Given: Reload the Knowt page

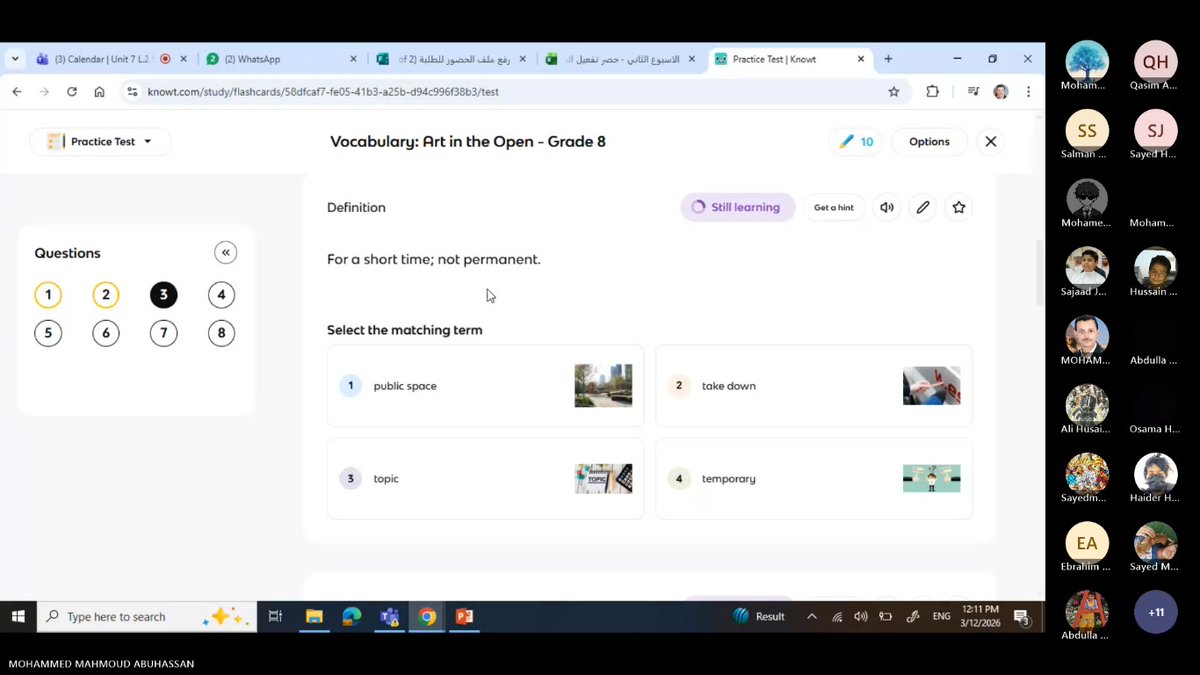Looking at the screenshot, I should pos(72,91).
